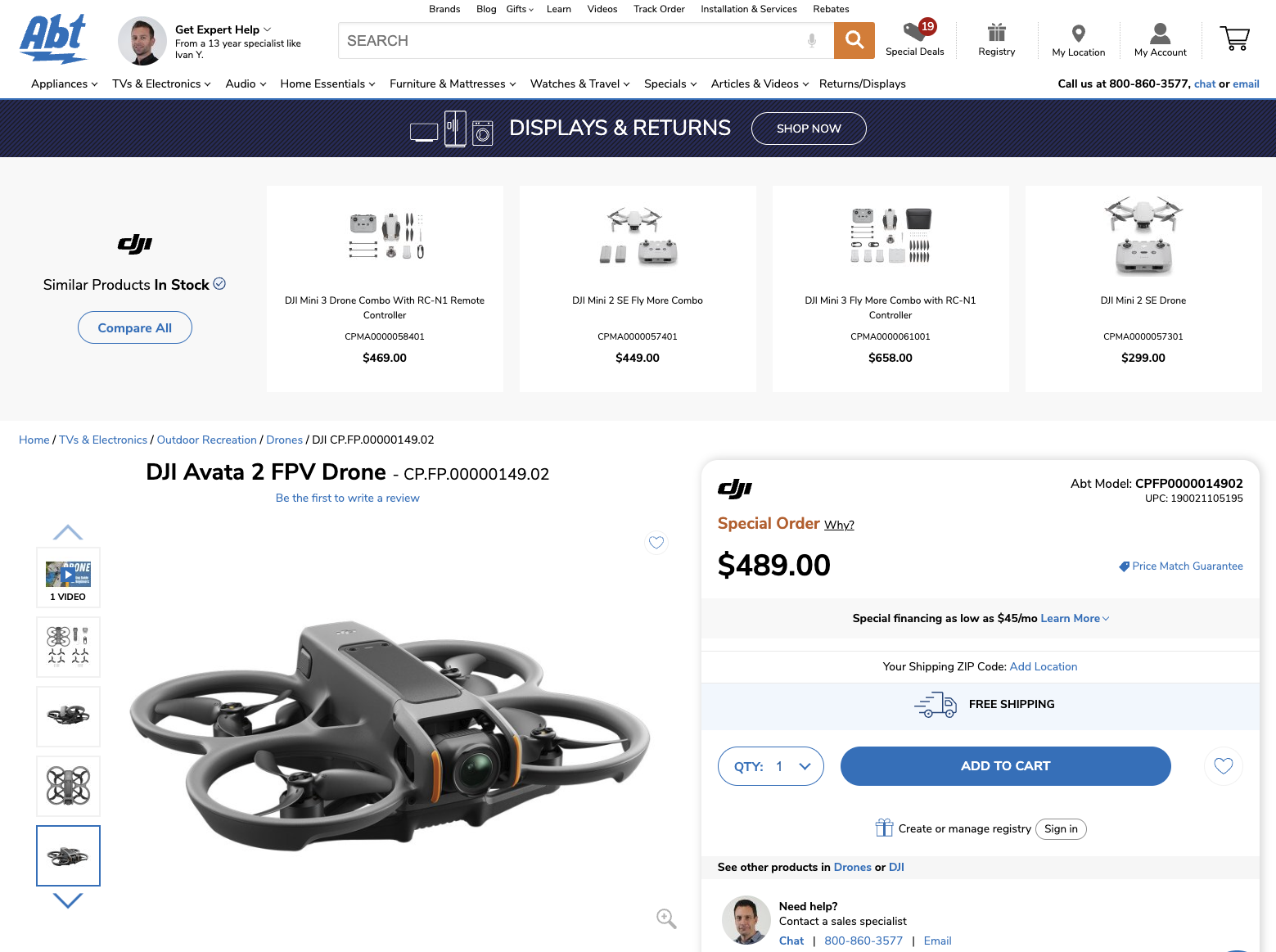Image resolution: width=1276 pixels, height=952 pixels.
Task: Click the expert Ivan Y. avatar photo
Action: (x=142, y=41)
